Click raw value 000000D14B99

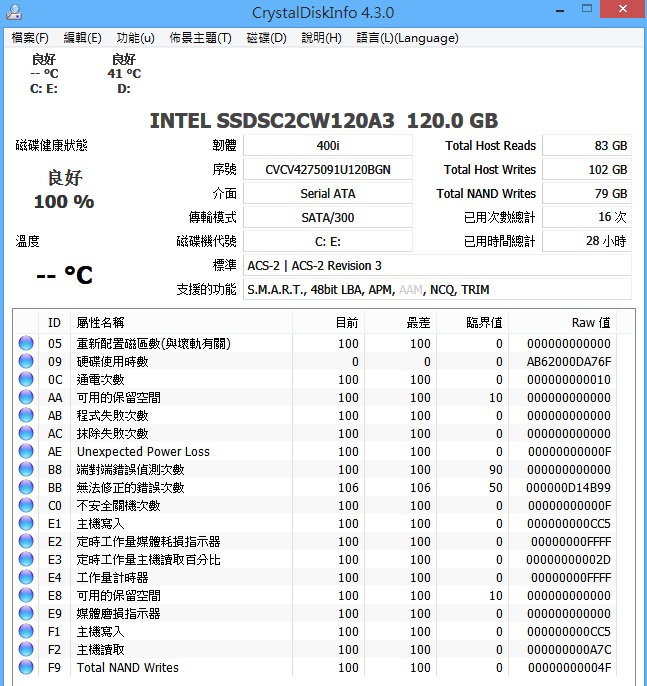(x=568, y=487)
